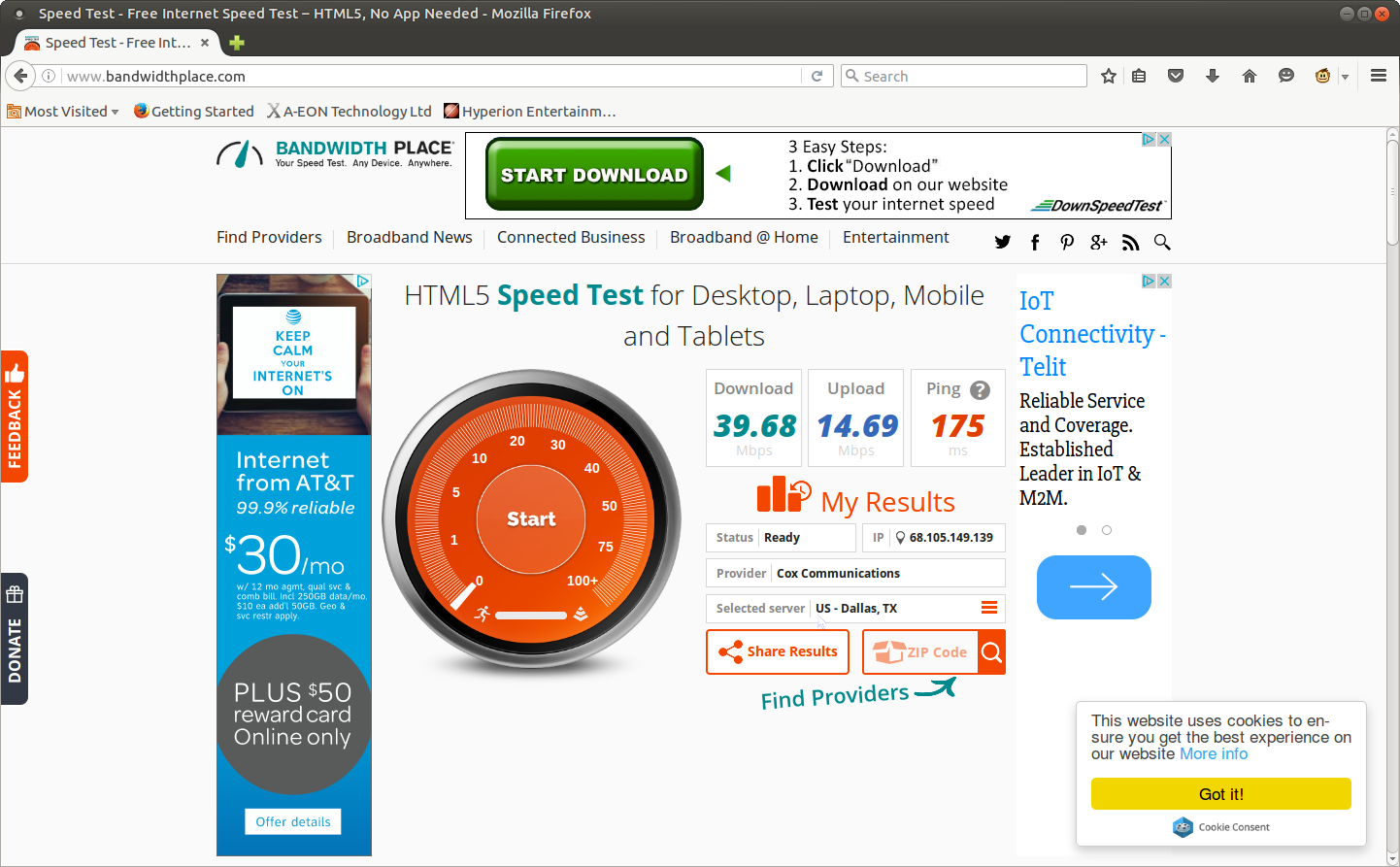Screen dimensions: 1400x867
Task: Open the Firefox hamburger menu
Action: tap(1378, 76)
